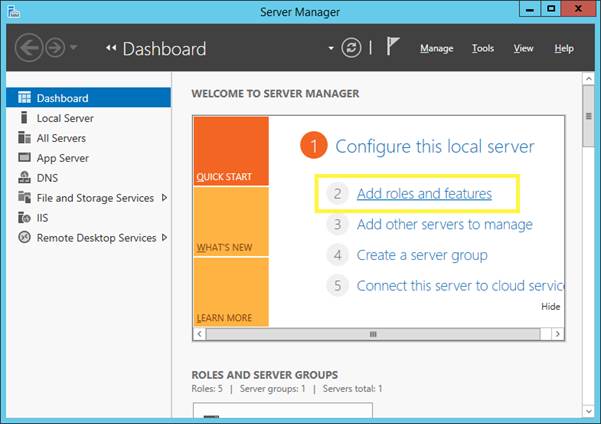Minimize the Server Manager window
The height and width of the screenshot is (424, 601).
pyautogui.click(x=530, y=9)
